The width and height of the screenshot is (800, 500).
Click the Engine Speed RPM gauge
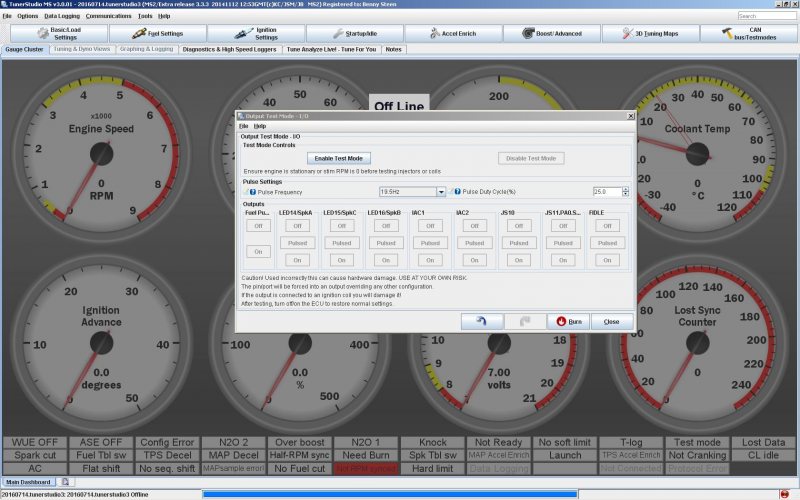[x=101, y=155]
